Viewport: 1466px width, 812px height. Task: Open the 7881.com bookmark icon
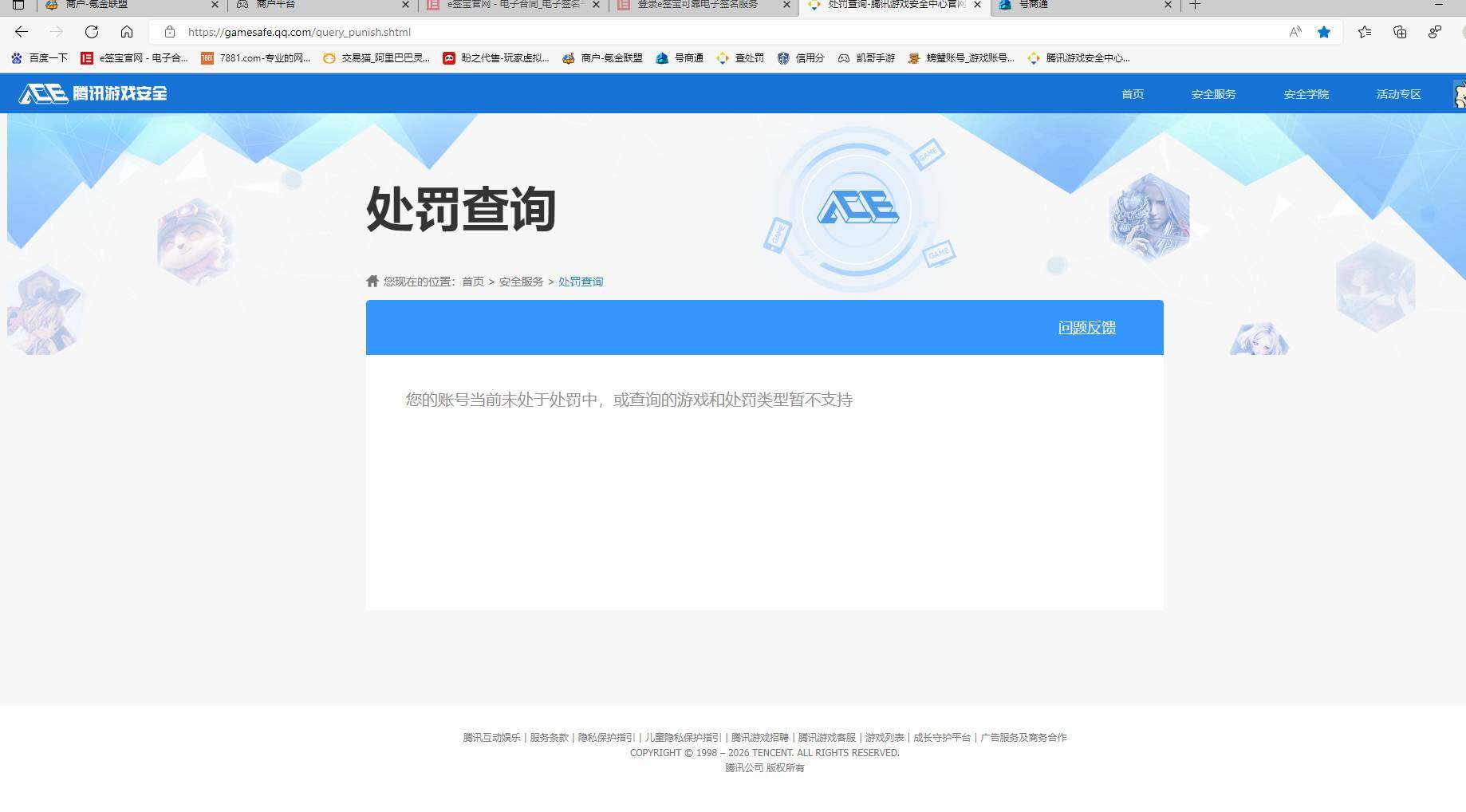coord(207,57)
